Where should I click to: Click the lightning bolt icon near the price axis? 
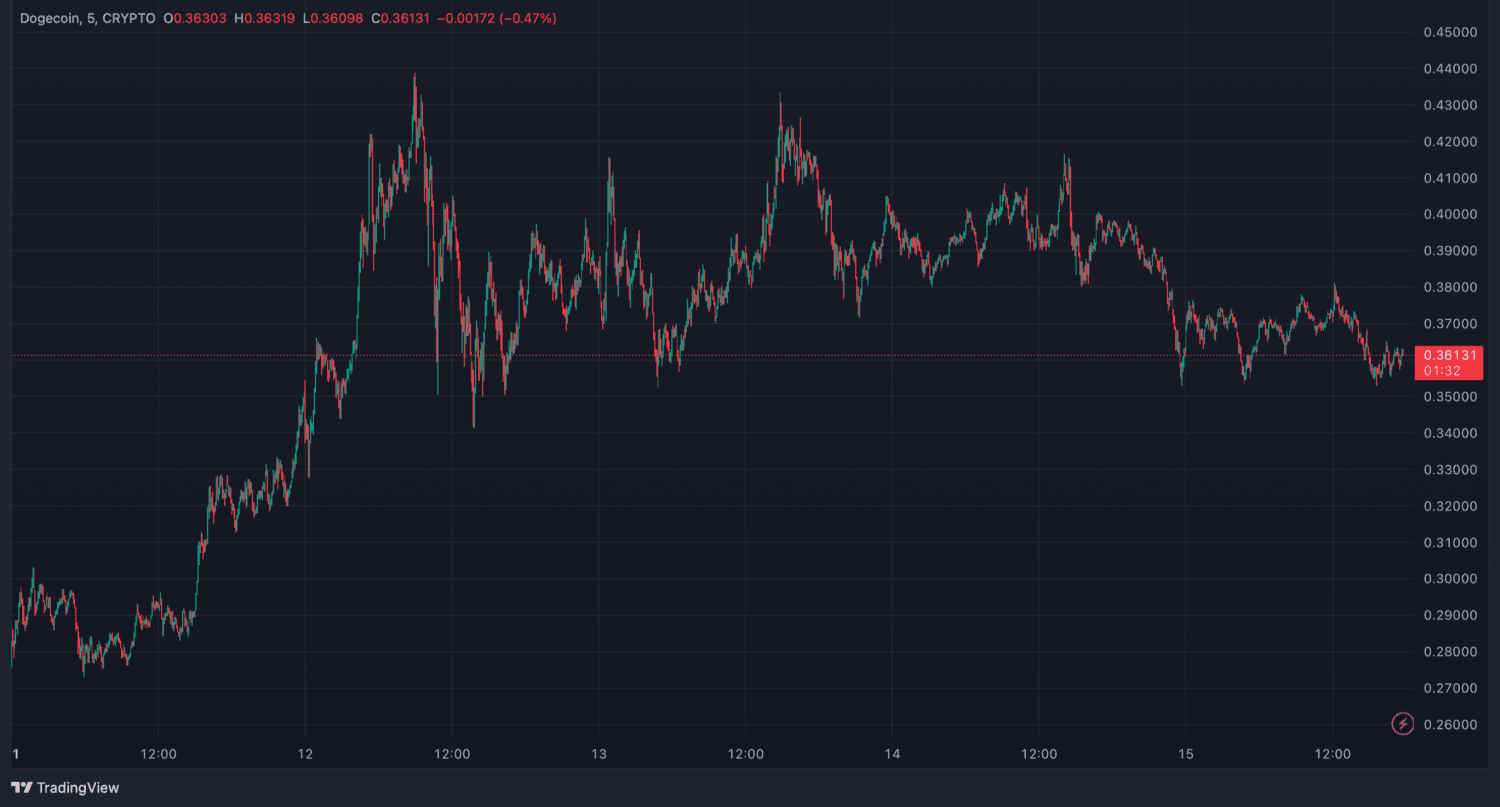(x=1403, y=723)
